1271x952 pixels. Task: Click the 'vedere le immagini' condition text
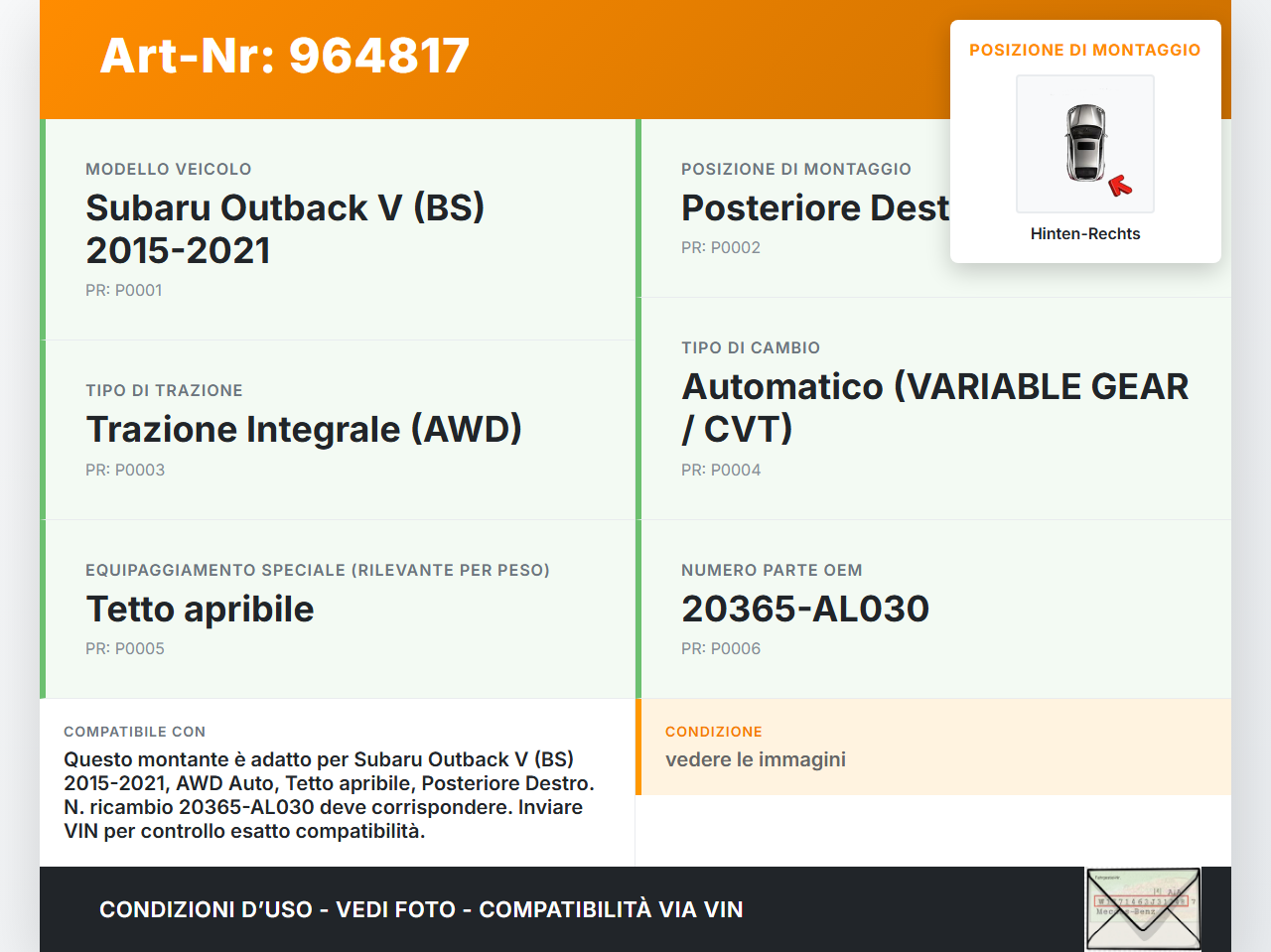(756, 760)
